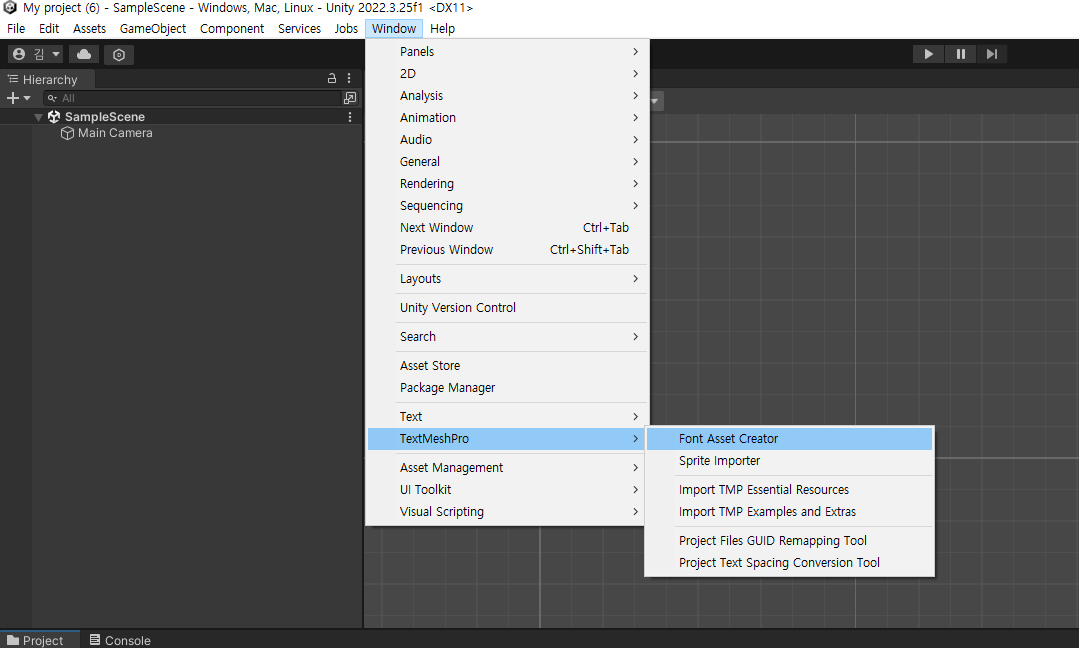Image resolution: width=1079 pixels, height=648 pixels.
Task: Open the Help menu
Action: tap(442, 28)
